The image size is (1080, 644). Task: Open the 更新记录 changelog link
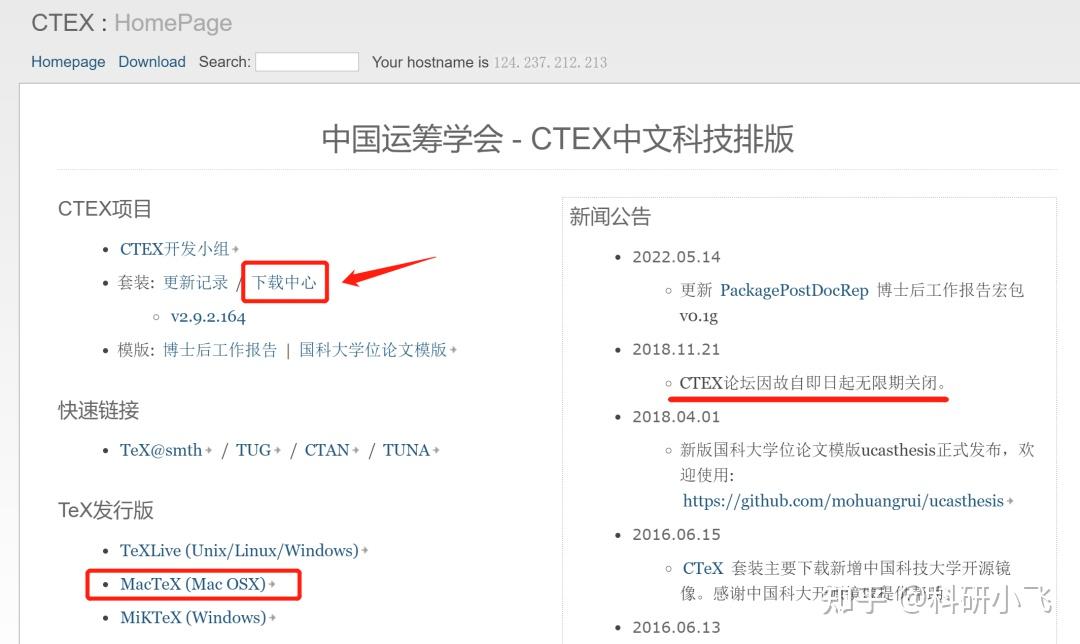coord(195,282)
